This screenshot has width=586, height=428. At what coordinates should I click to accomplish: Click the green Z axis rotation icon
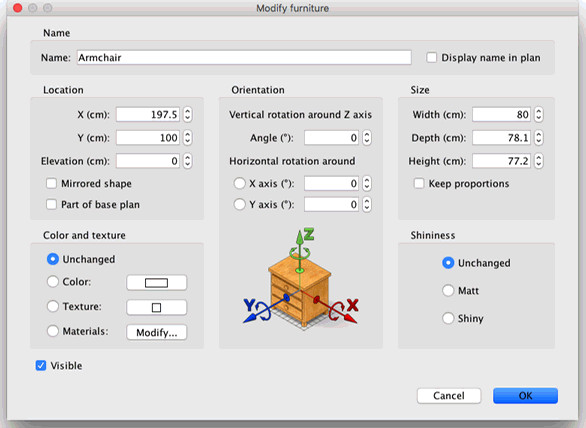coord(300,251)
